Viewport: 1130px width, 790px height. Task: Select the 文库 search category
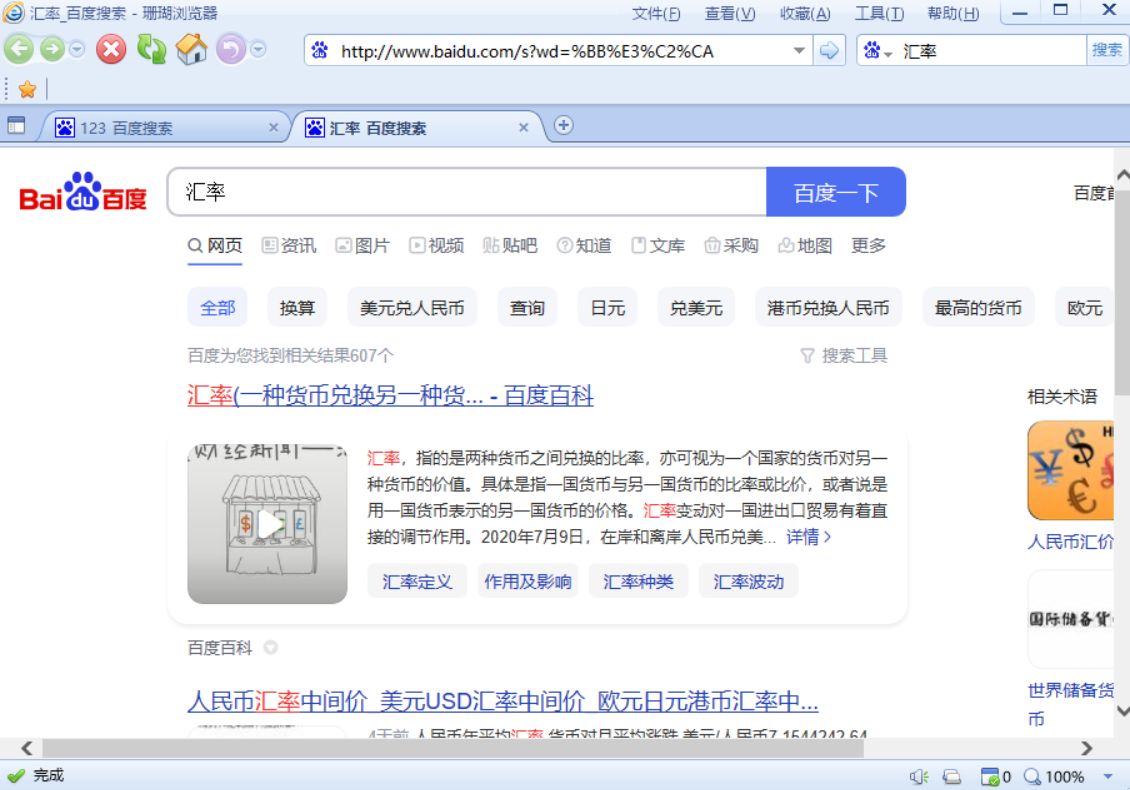point(658,246)
